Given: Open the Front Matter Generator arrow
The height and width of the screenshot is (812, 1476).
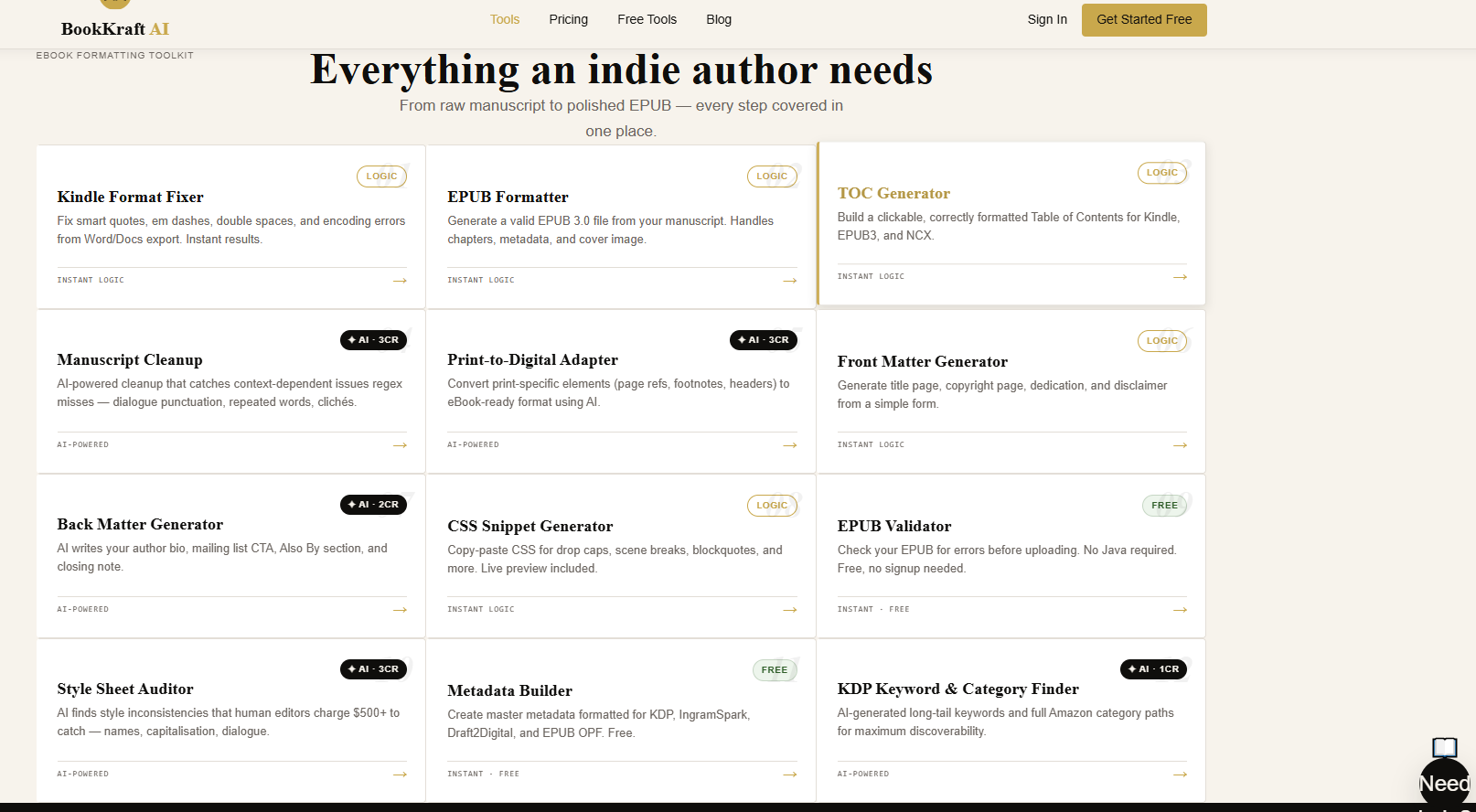Looking at the screenshot, I should 1181,445.
